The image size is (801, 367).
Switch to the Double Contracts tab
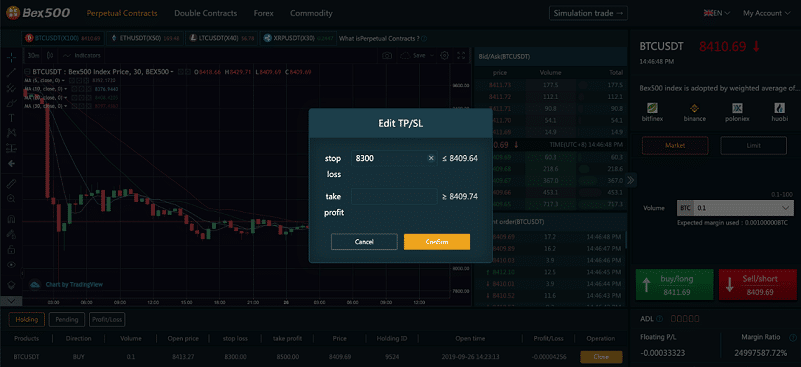tap(205, 13)
